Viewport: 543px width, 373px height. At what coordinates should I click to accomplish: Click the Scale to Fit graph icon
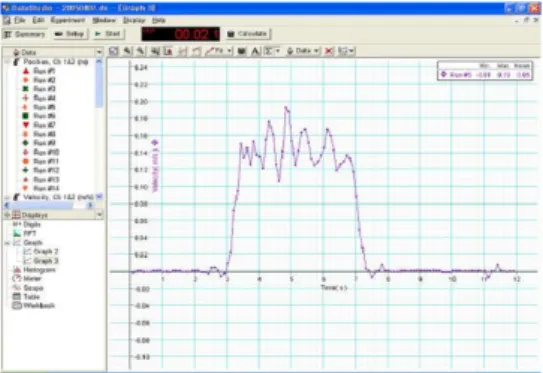click(x=114, y=51)
